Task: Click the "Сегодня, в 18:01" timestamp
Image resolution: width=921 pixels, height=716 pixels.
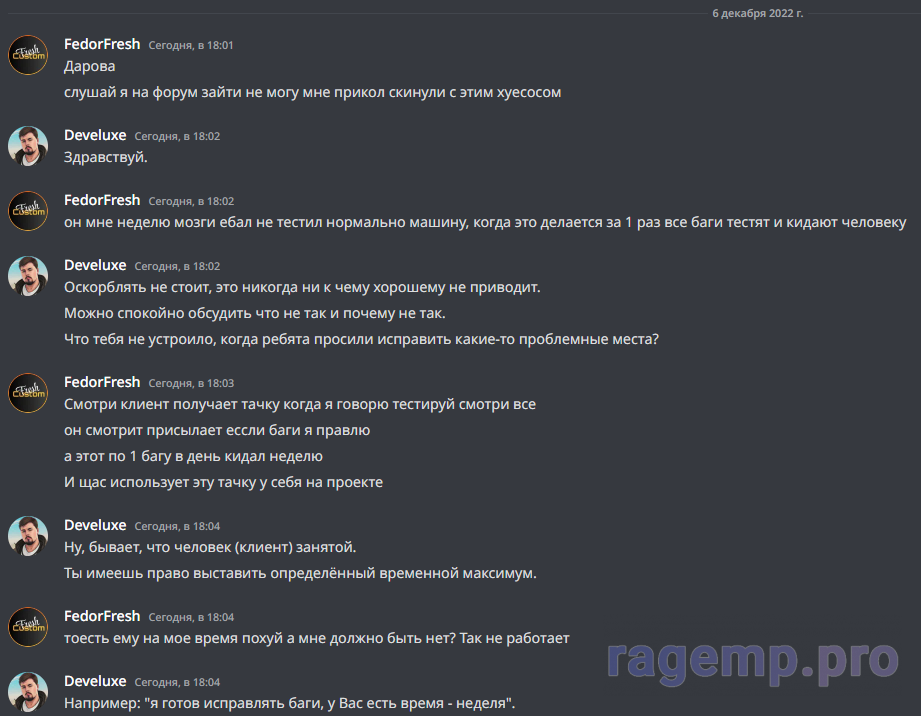Action: click(x=191, y=45)
